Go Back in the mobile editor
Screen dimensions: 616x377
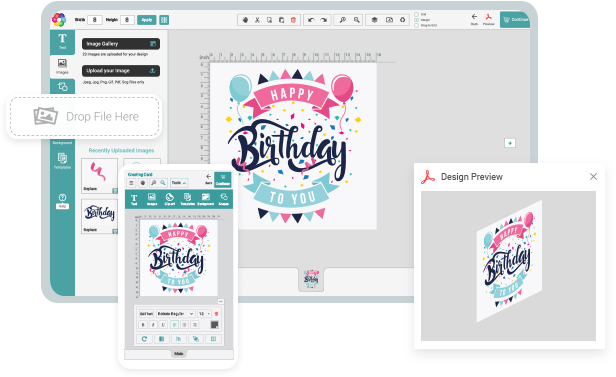[209, 179]
